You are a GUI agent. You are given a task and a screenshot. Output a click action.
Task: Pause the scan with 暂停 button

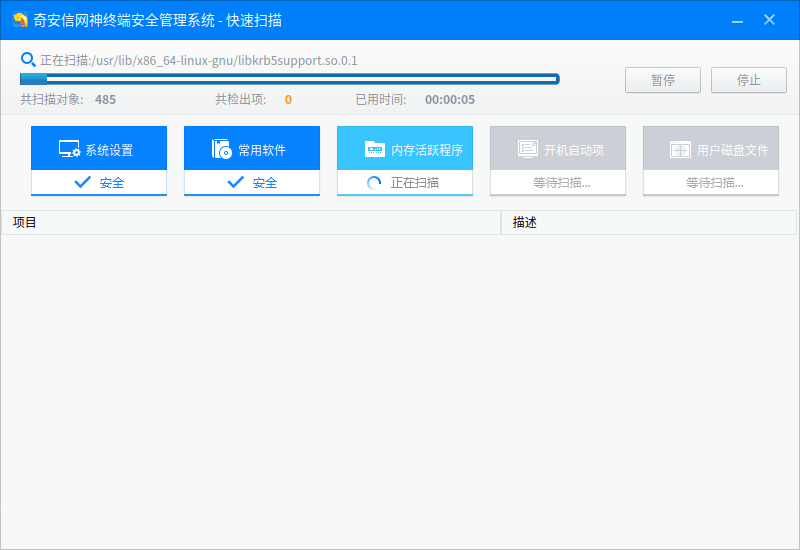663,80
